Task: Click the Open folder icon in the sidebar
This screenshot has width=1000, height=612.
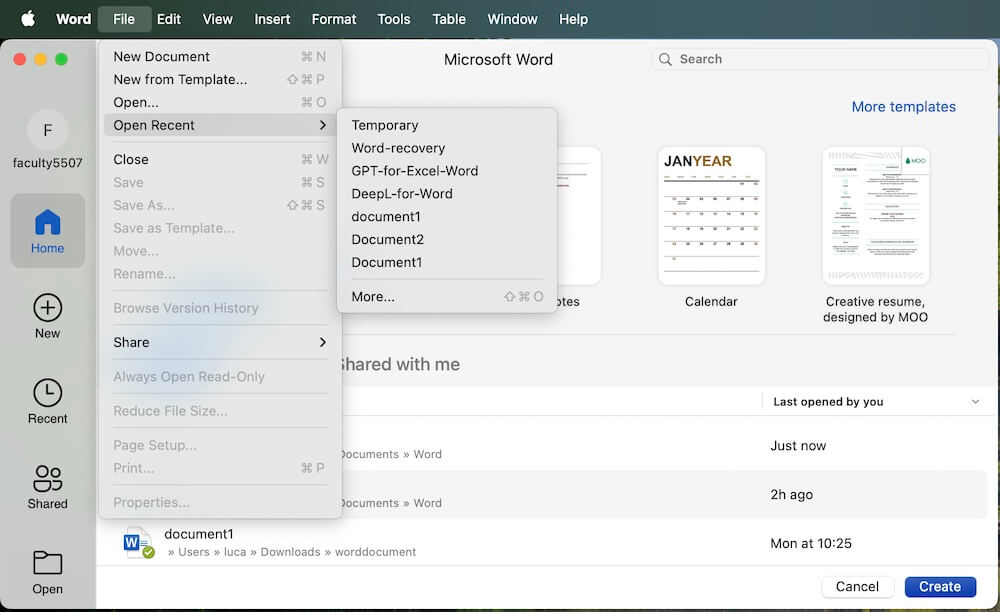Action: (x=47, y=561)
